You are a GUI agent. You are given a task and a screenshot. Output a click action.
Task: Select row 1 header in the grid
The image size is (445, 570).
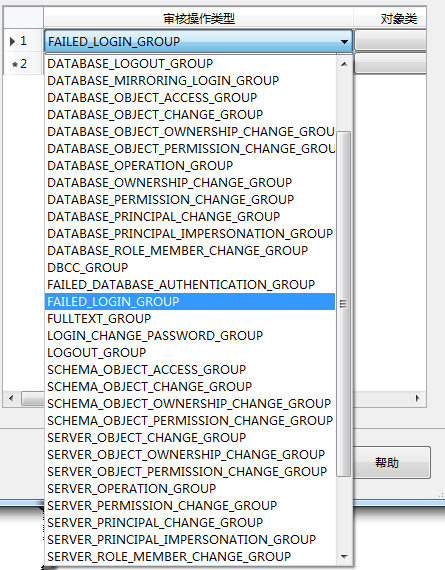[23, 41]
